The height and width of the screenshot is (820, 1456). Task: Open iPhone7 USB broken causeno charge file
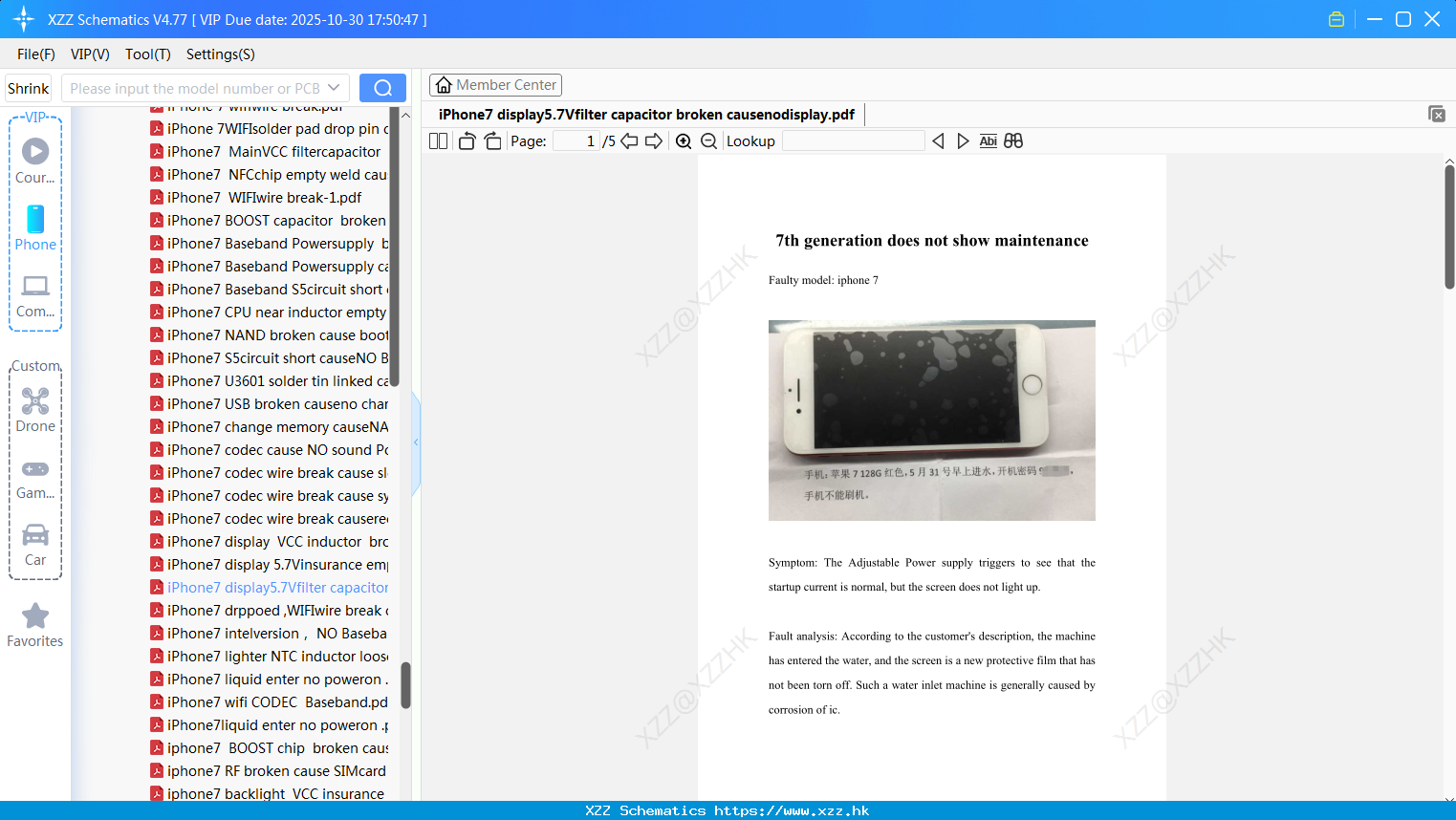(270, 403)
